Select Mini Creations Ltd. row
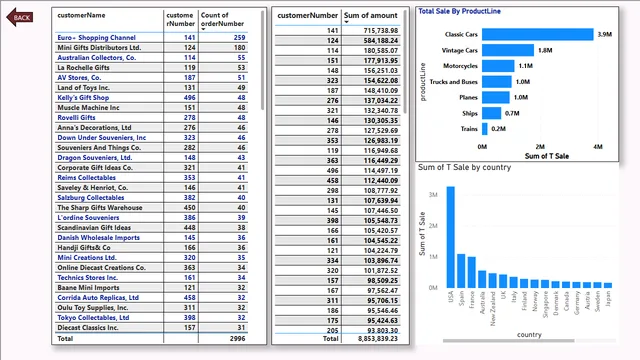The height and width of the screenshot is (360, 640). (151, 258)
